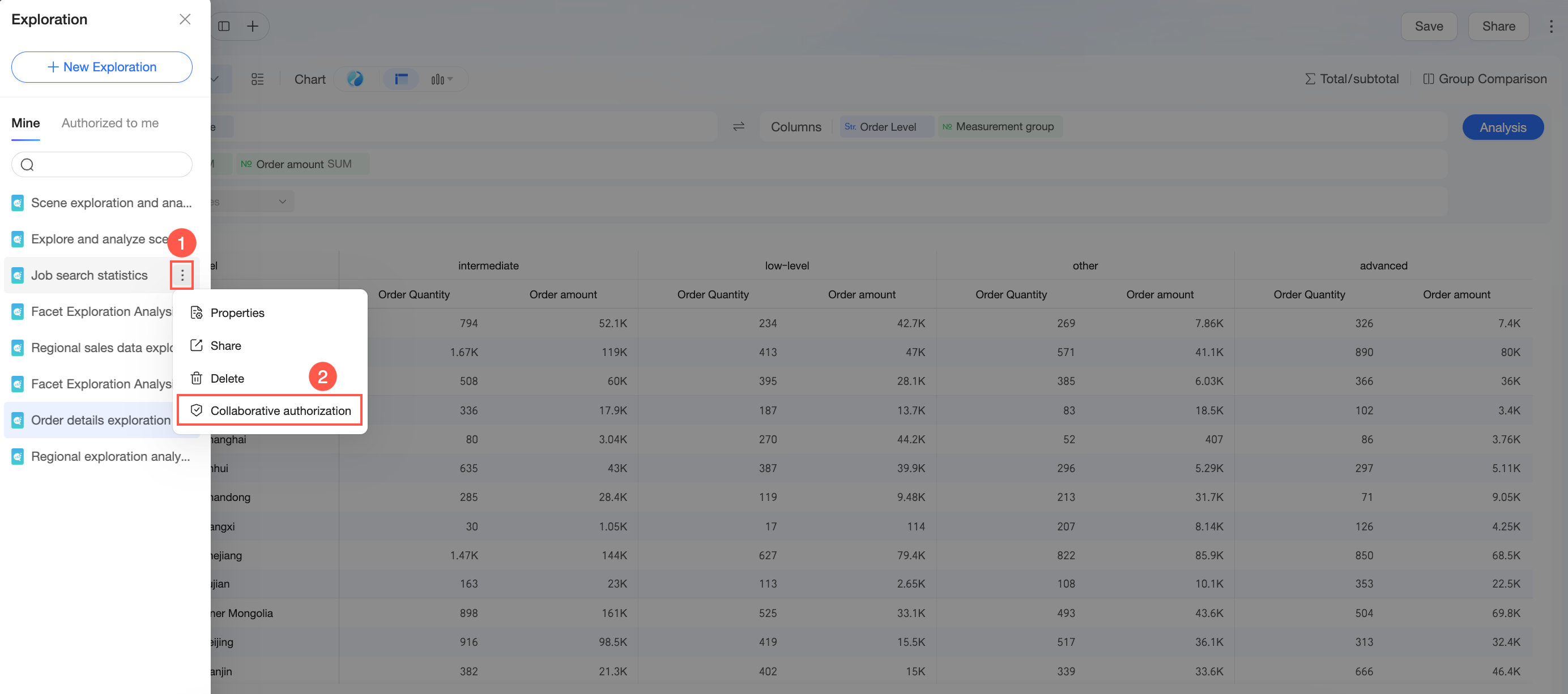This screenshot has width=1568, height=694.
Task: Click the 52.1K table cell
Action: pyautogui.click(x=612, y=324)
